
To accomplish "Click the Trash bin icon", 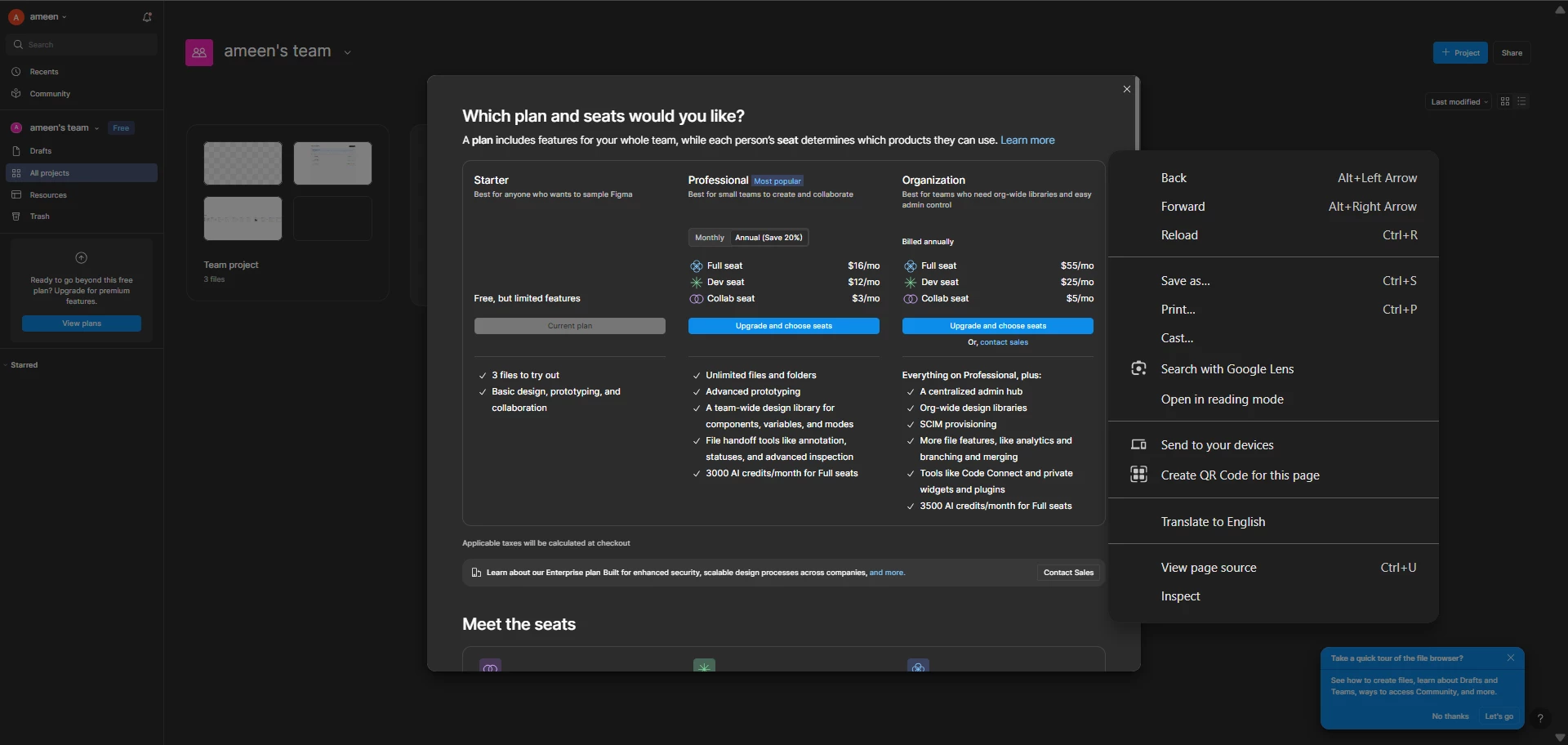I will tap(16, 216).
